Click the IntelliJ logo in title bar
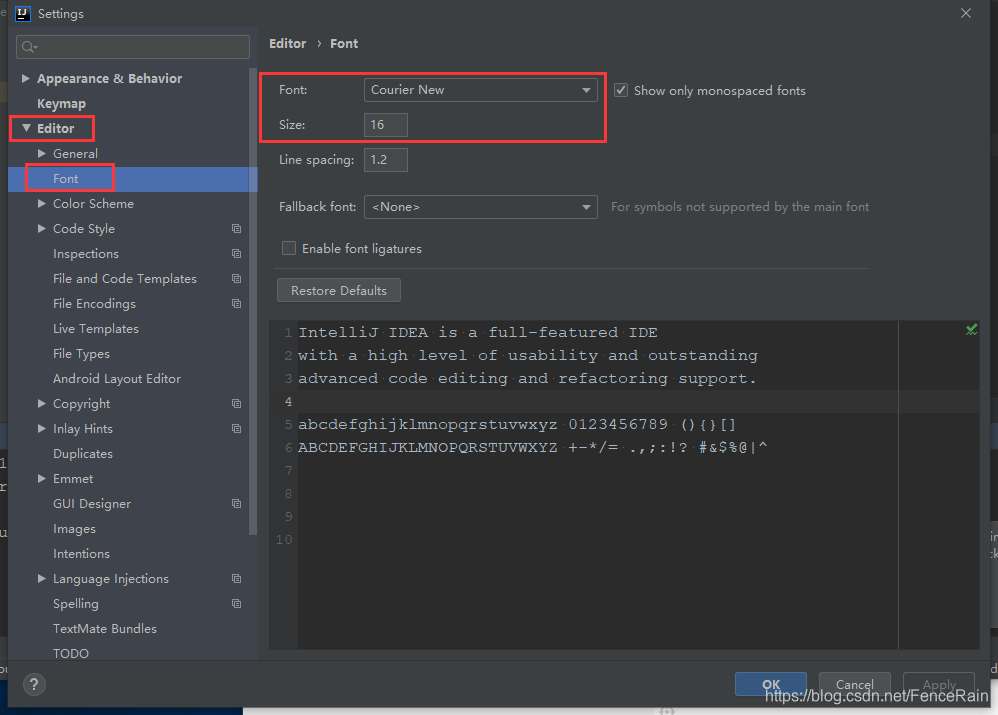The height and width of the screenshot is (715, 998). point(22,13)
